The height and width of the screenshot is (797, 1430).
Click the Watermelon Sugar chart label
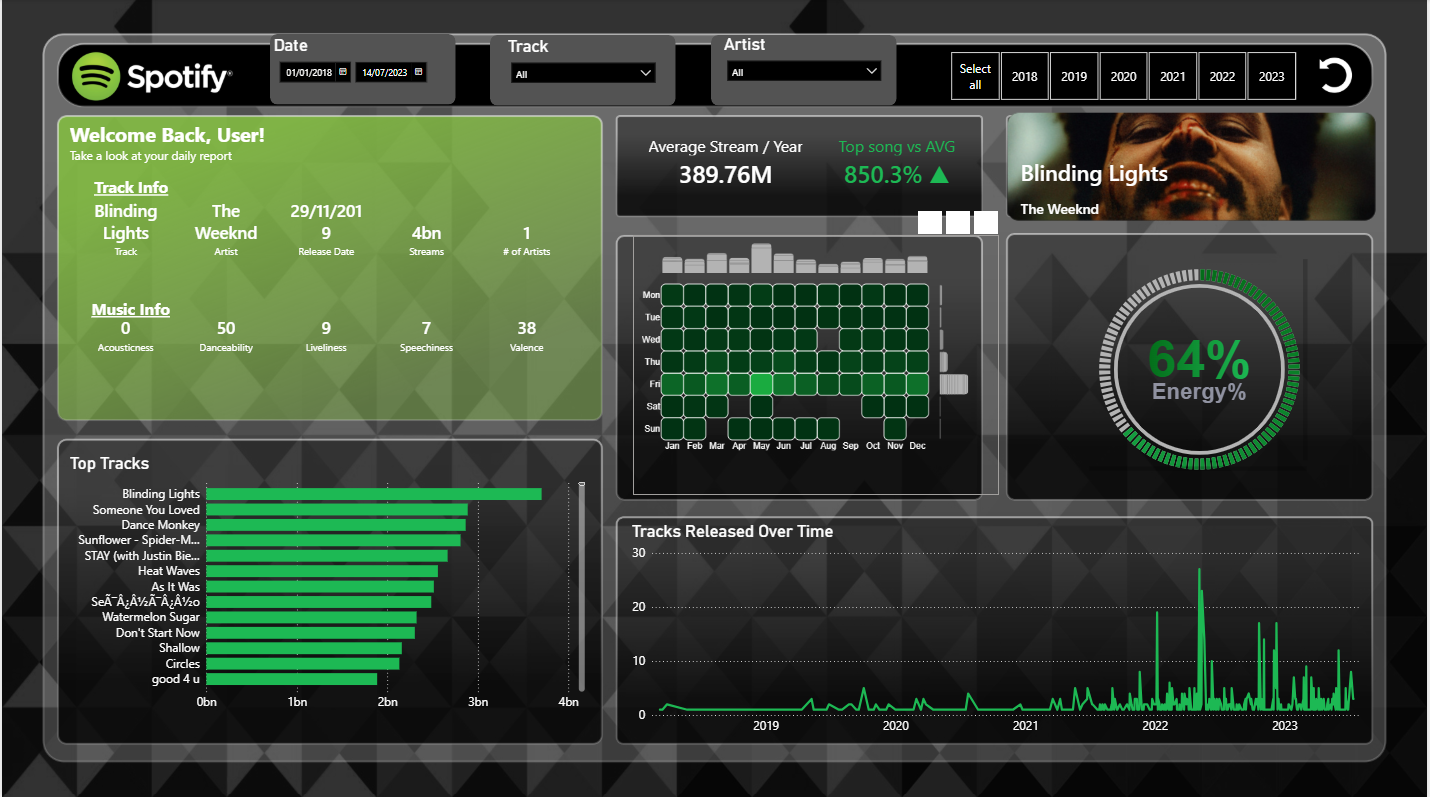pos(151,617)
